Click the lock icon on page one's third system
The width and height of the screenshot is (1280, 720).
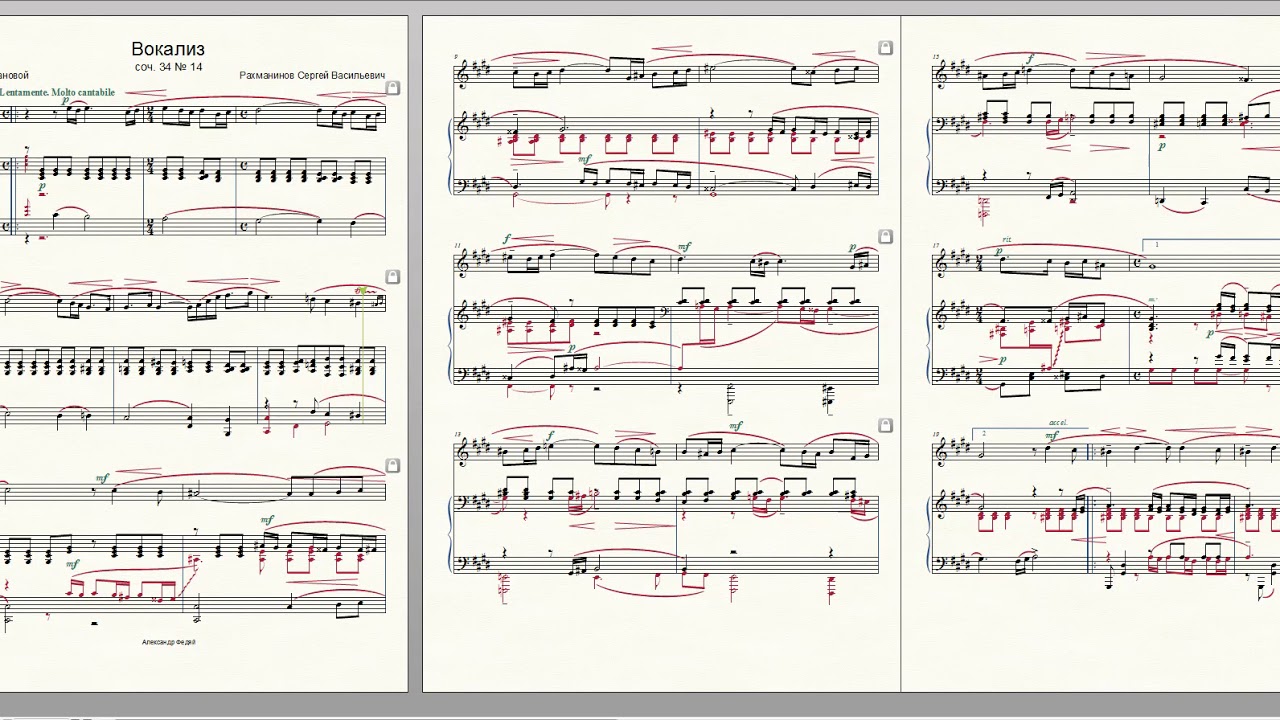click(393, 465)
